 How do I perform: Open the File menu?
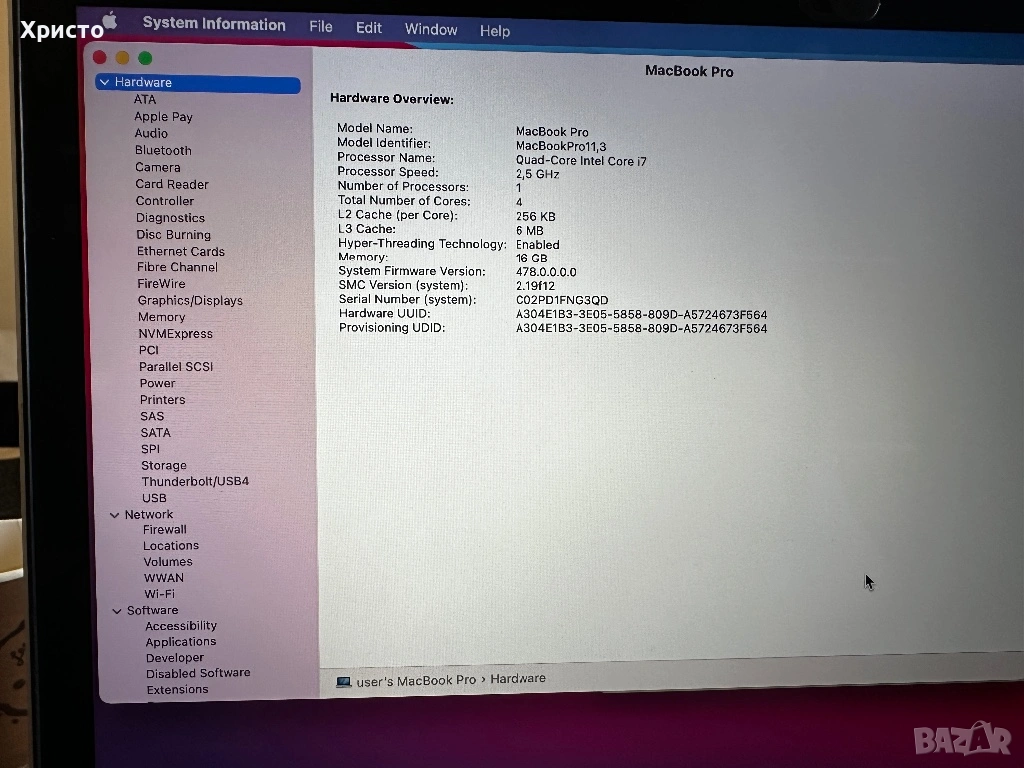(x=321, y=27)
